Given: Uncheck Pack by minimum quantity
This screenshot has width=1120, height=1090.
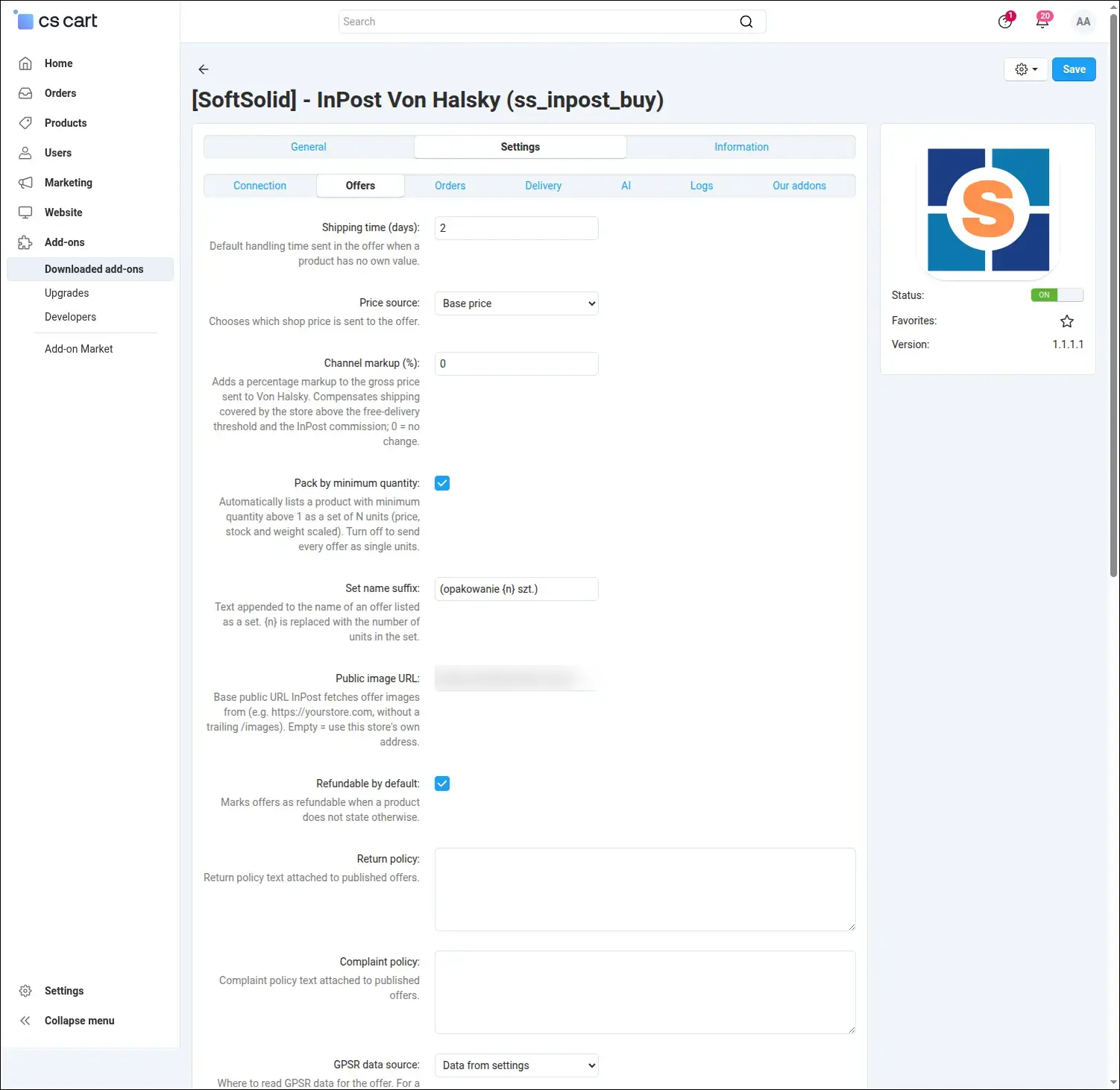Looking at the screenshot, I should [x=442, y=483].
